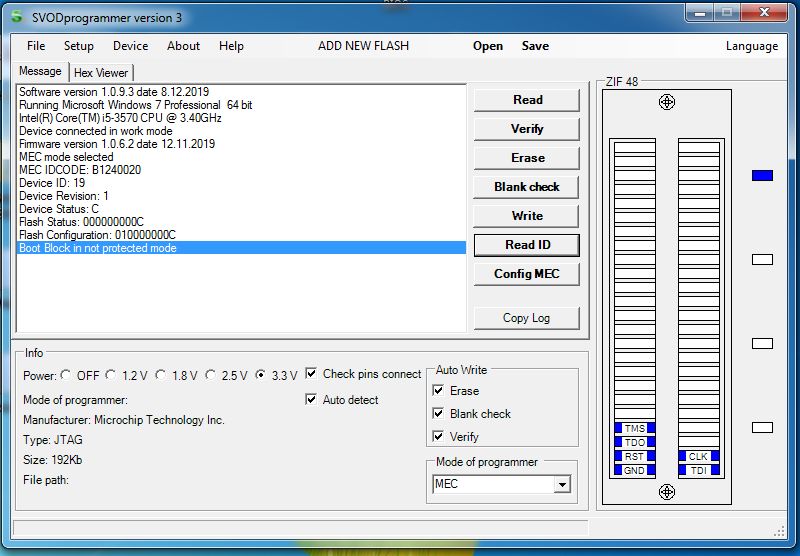
Task: Click the GND pin on the ZIF socket
Action: [634, 470]
